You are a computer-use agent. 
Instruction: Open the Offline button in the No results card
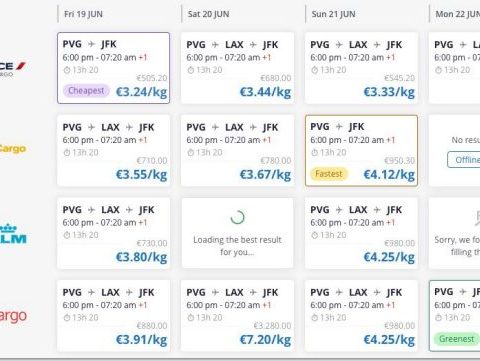point(464,160)
